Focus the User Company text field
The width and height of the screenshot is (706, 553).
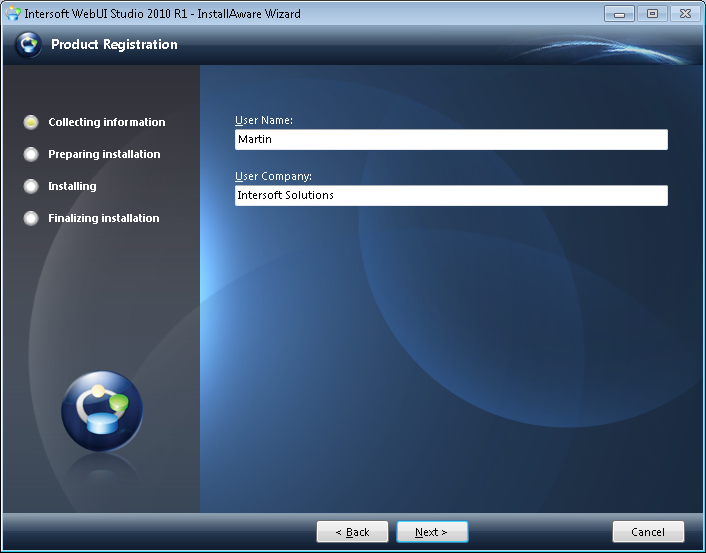click(x=451, y=196)
